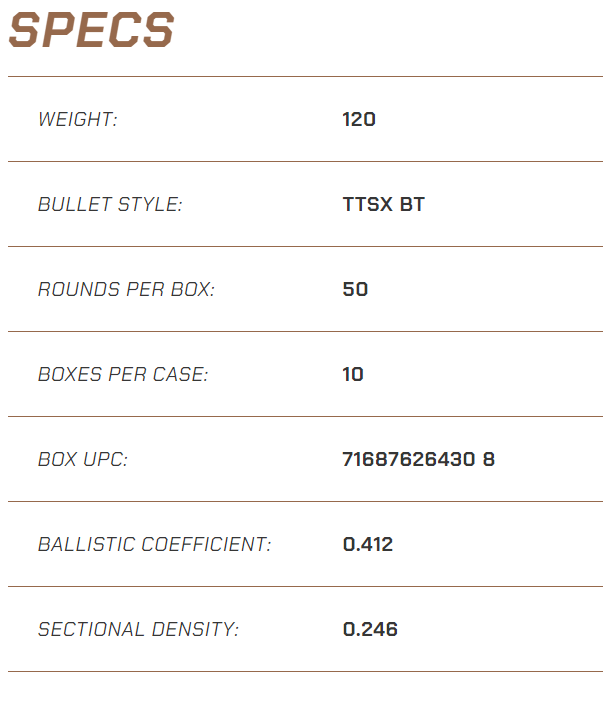
Task: Click the bottom divider under Sectional Density
Action: point(305,672)
